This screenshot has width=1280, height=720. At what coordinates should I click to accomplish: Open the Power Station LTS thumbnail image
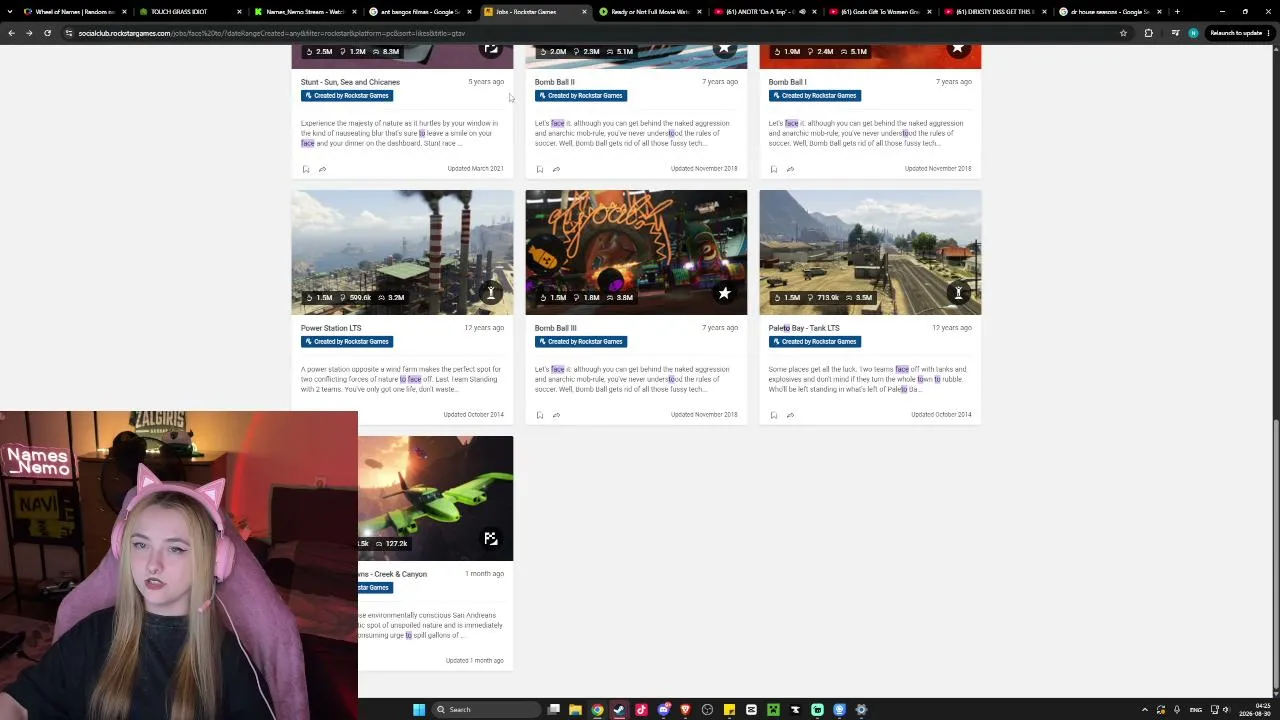(402, 252)
